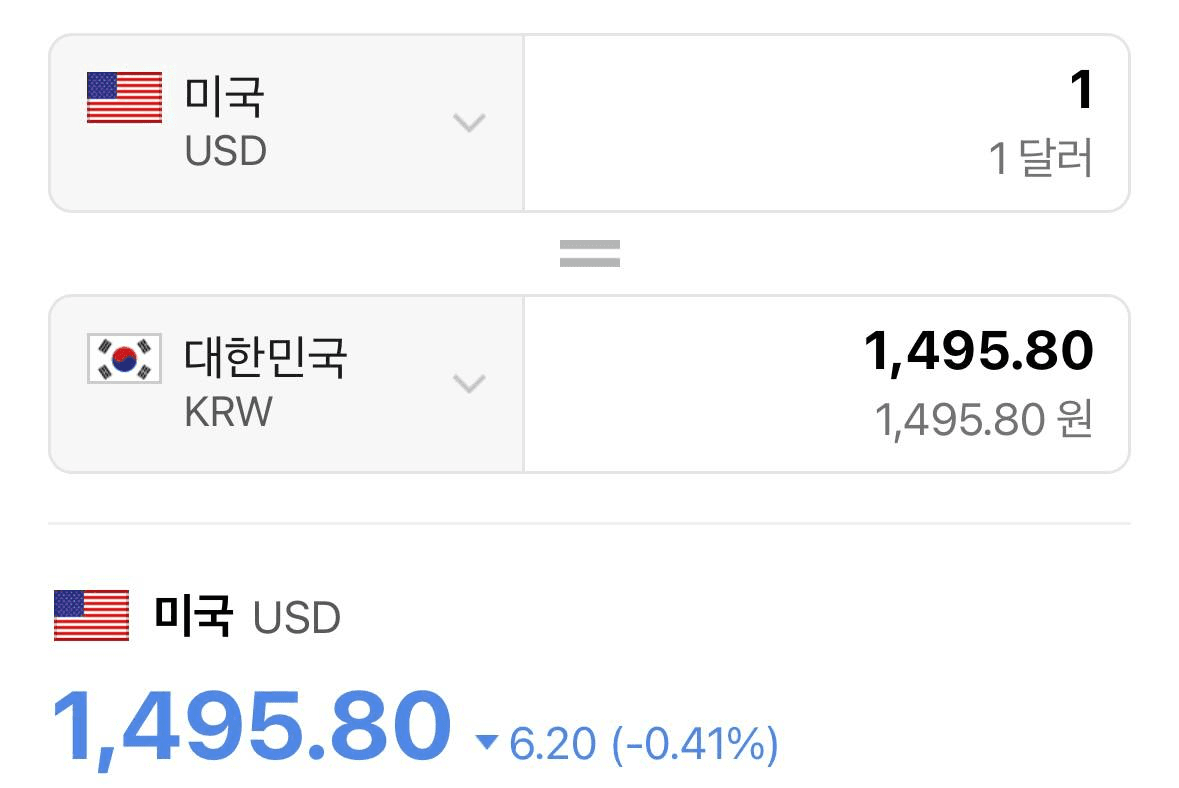Click the US flag in the USD selector
1179x788 pixels.
point(124,97)
